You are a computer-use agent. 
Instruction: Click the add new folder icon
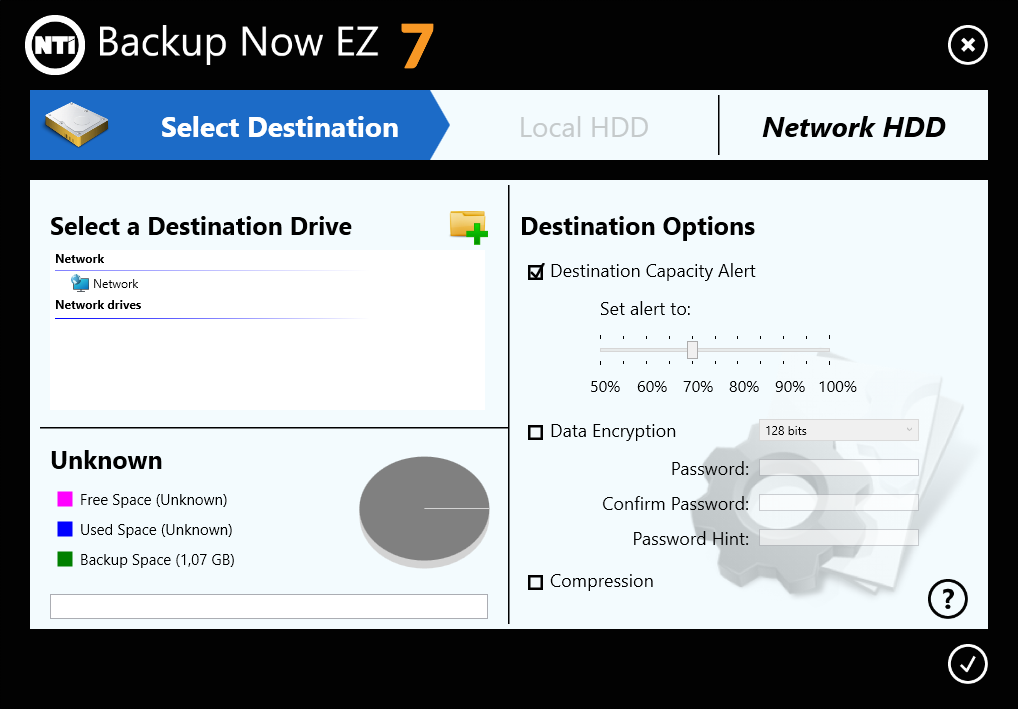pyautogui.click(x=468, y=227)
